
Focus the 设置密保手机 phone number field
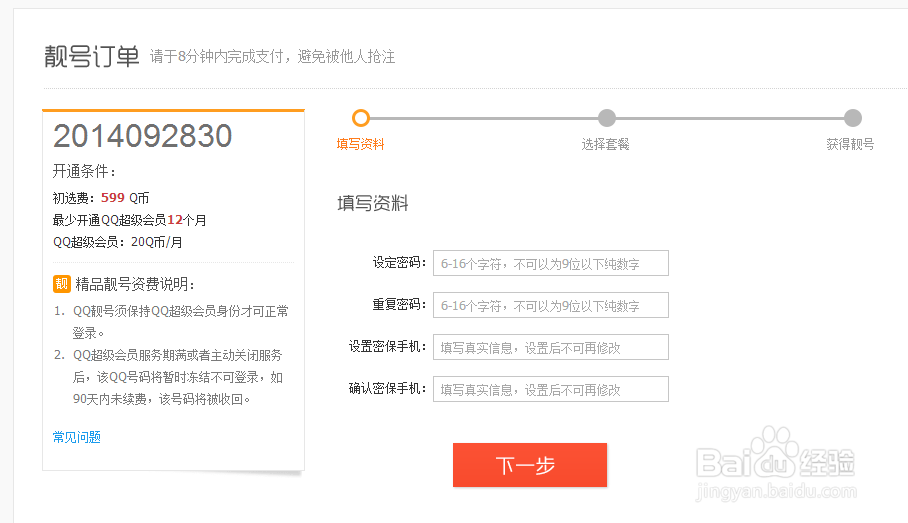pyautogui.click(x=551, y=347)
